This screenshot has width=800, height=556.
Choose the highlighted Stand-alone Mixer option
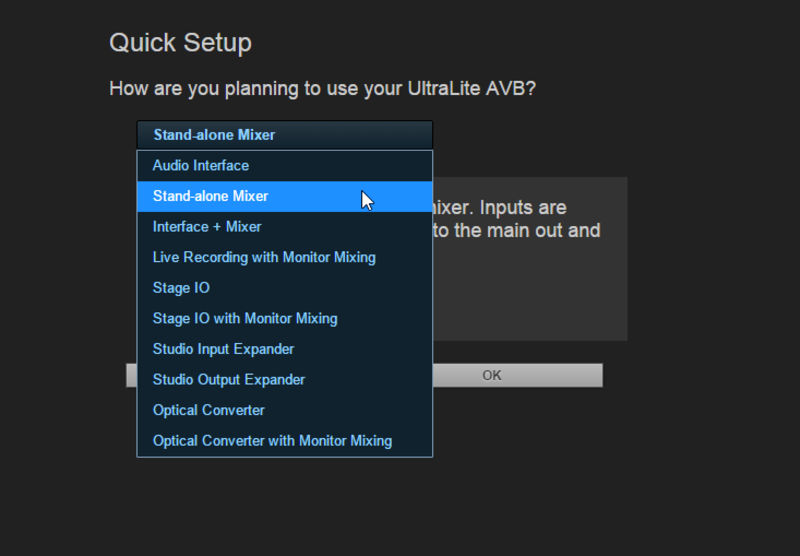click(x=285, y=196)
